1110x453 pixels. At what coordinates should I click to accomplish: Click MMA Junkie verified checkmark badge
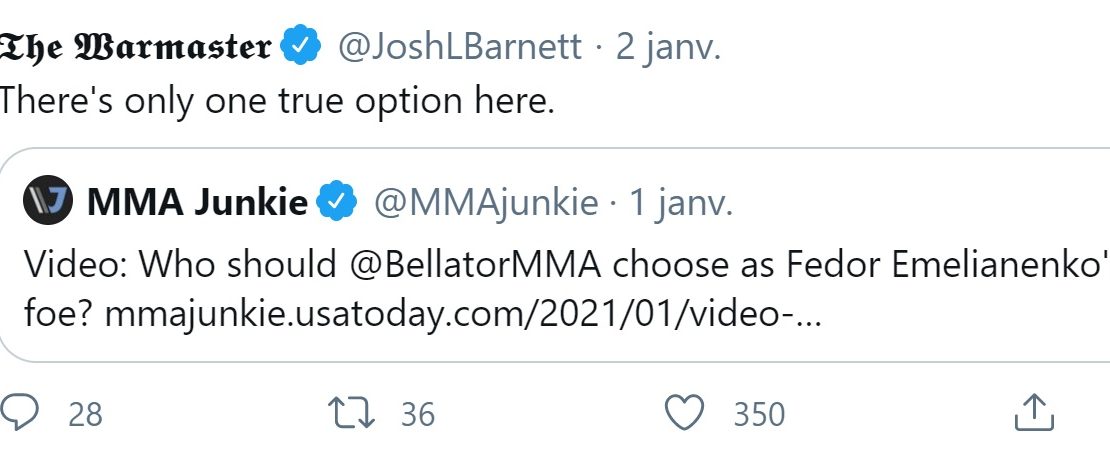click(x=336, y=201)
